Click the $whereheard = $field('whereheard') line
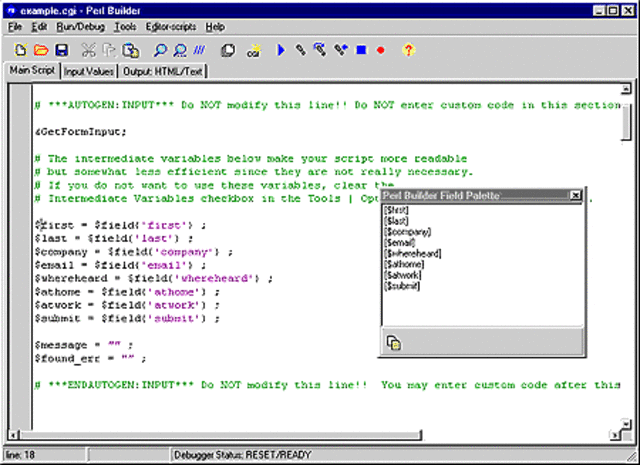This screenshot has width=640, height=465. point(153,279)
